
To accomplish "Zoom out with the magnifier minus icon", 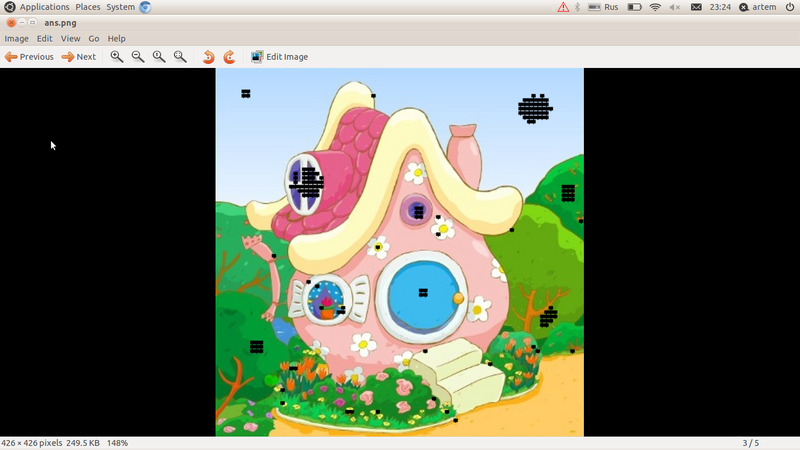I will pyautogui.click(x=138, y=57).
